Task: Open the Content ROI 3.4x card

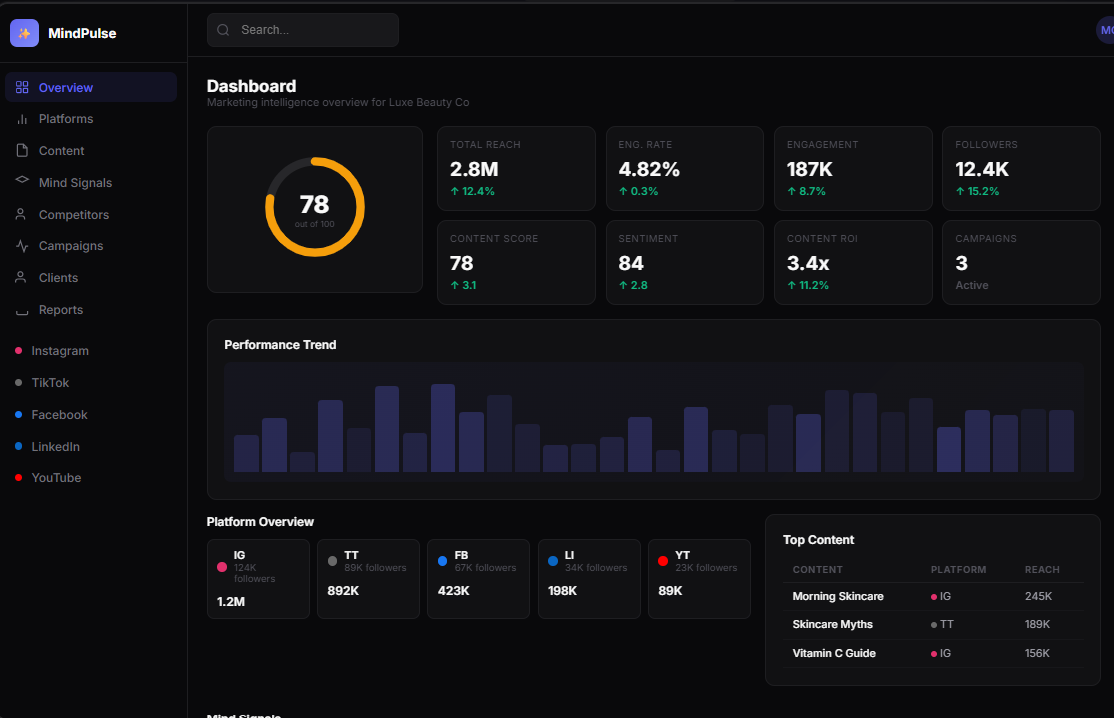Action: point(853,263)
